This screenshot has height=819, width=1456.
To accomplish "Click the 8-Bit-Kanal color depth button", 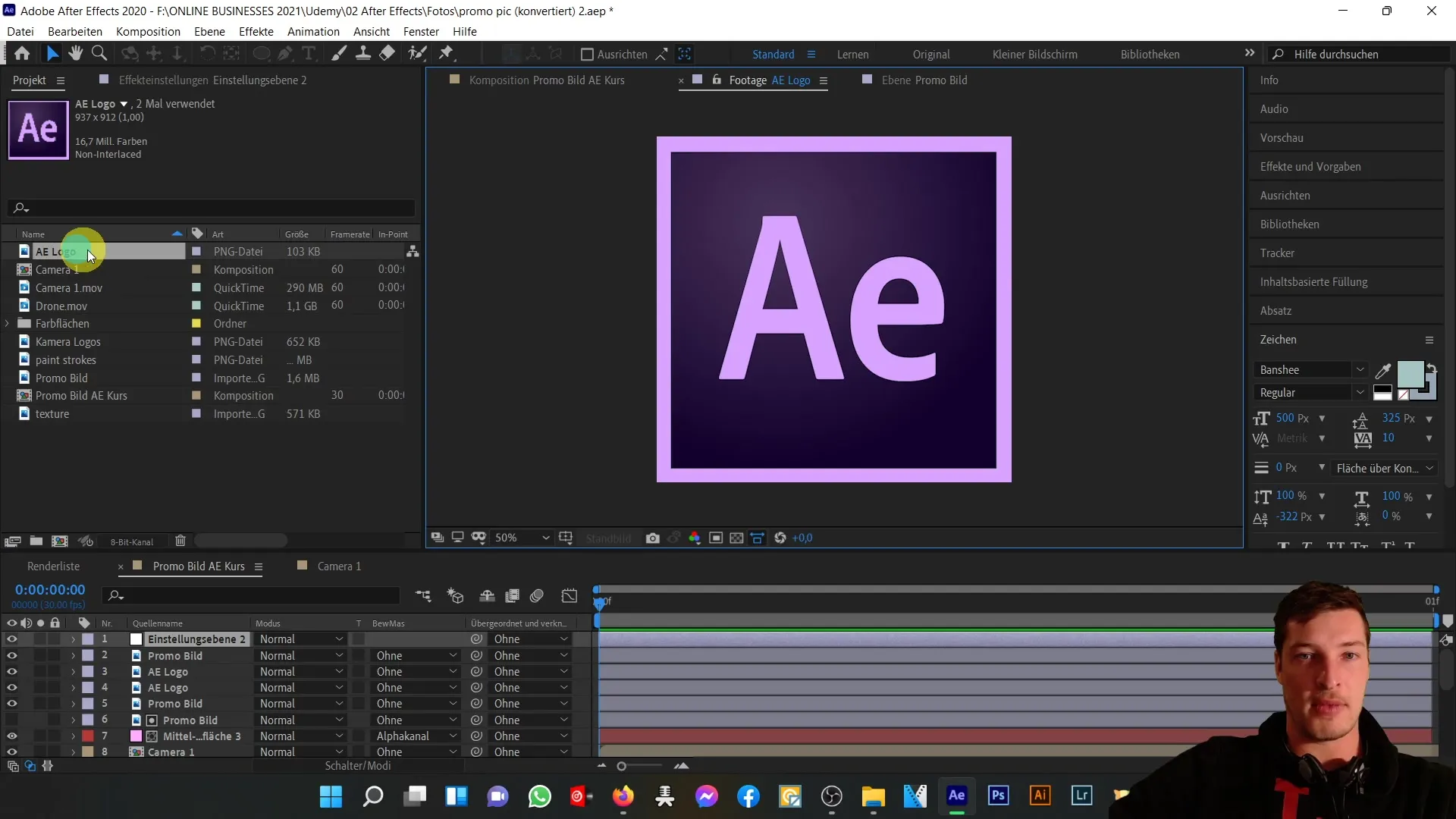I will [132, 541].
